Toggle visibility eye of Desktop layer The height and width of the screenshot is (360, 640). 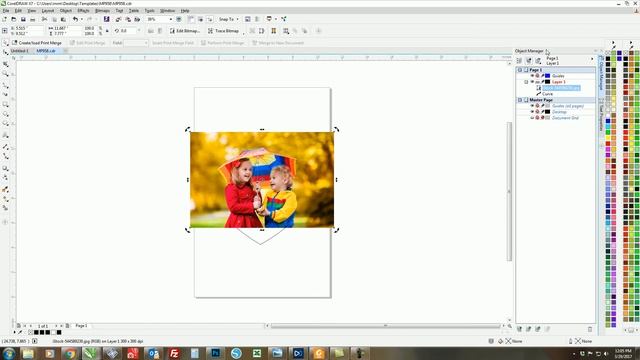[532, 112]
